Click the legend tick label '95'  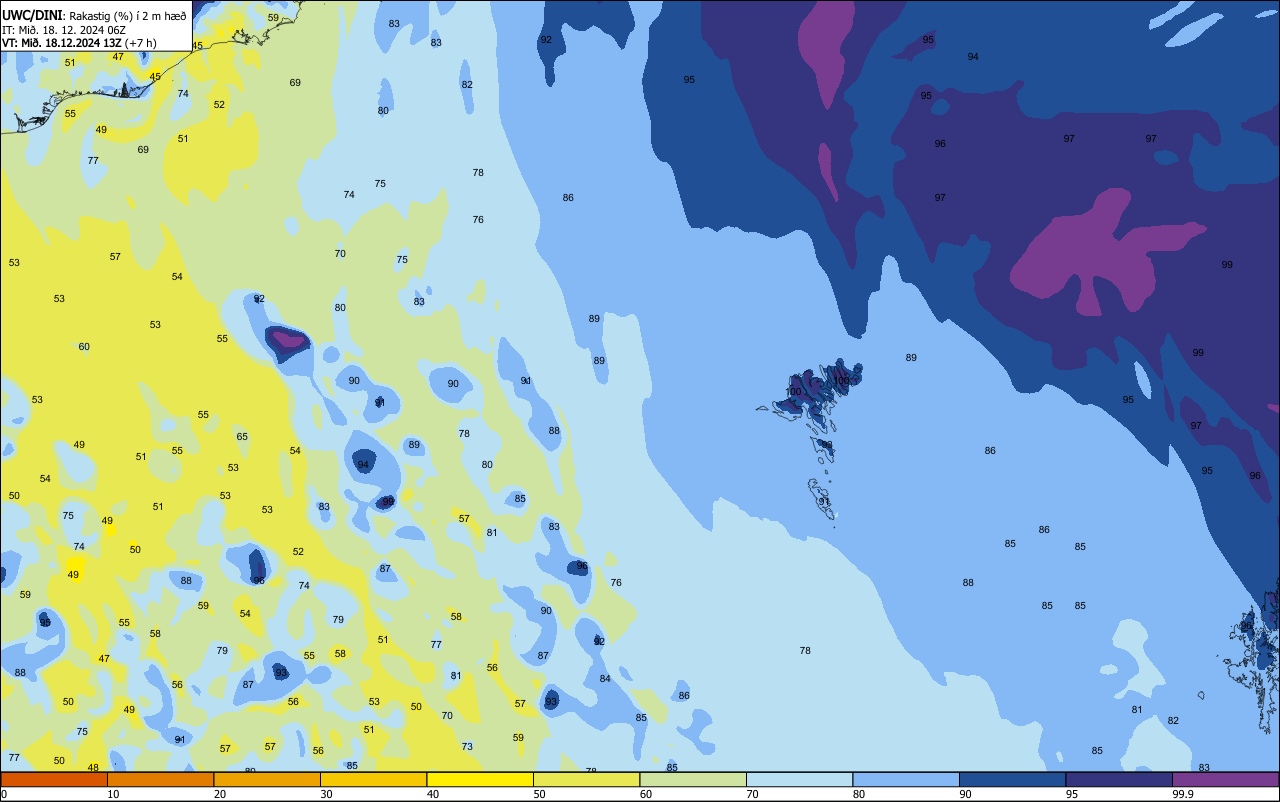point(1072,794)
